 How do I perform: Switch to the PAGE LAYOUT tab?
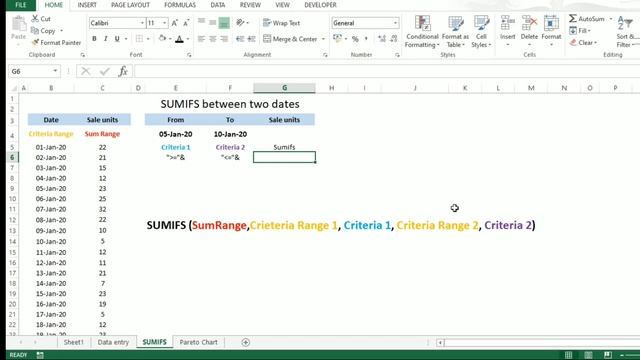[x=130, y=5]
